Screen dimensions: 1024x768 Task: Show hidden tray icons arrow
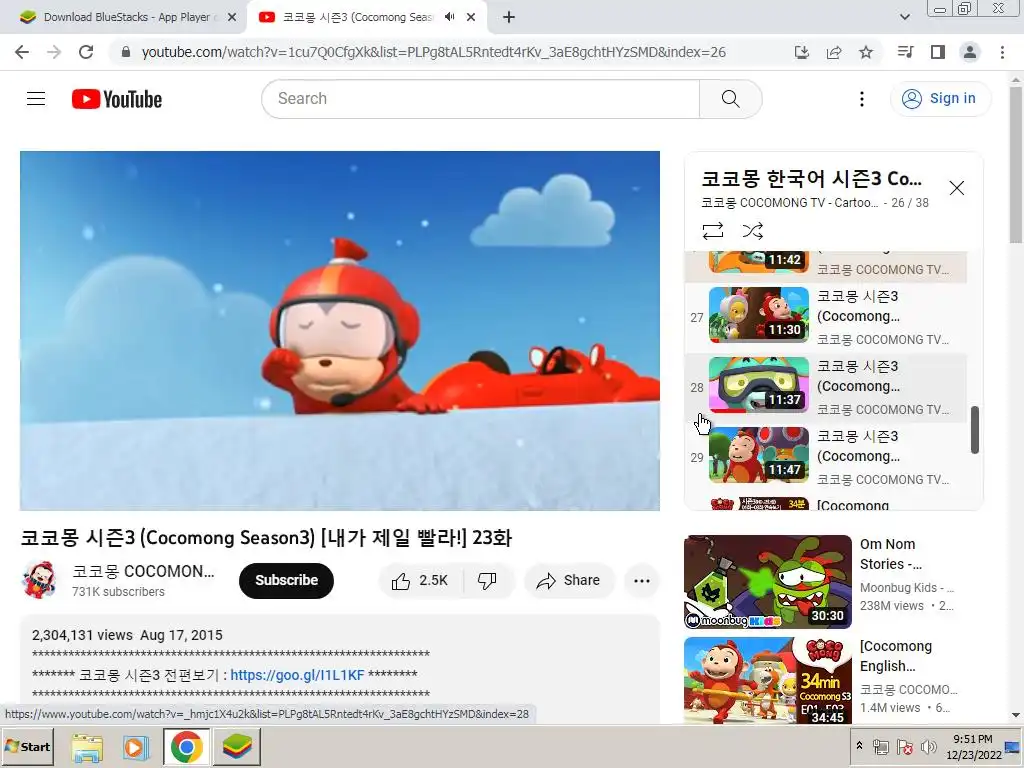click(x=859, y=746)
